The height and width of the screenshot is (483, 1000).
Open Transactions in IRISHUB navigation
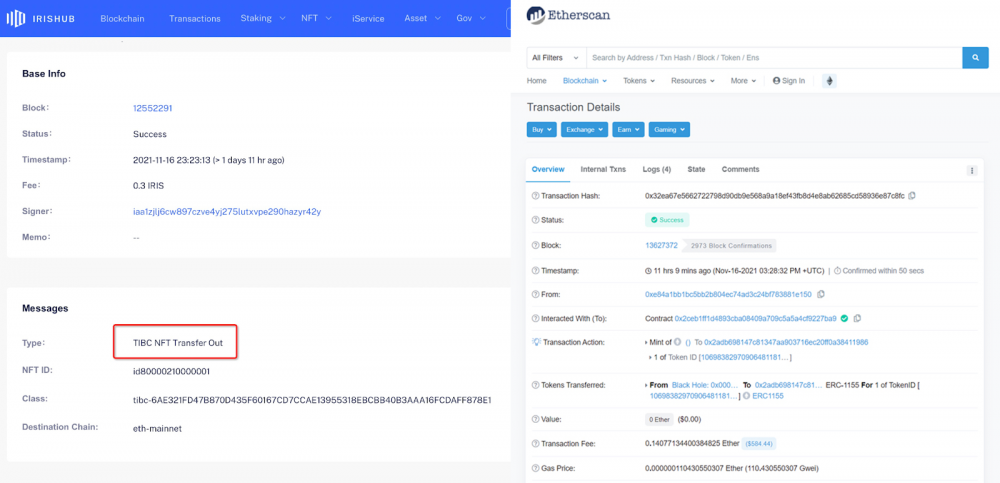click(x=195, y=19)
